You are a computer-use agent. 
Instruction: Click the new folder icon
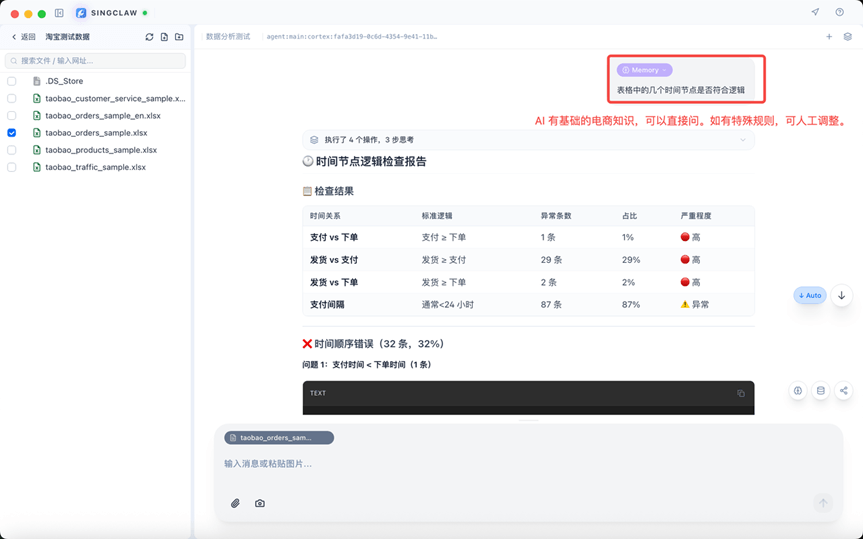pyautogui.click(x=179, y=37)
